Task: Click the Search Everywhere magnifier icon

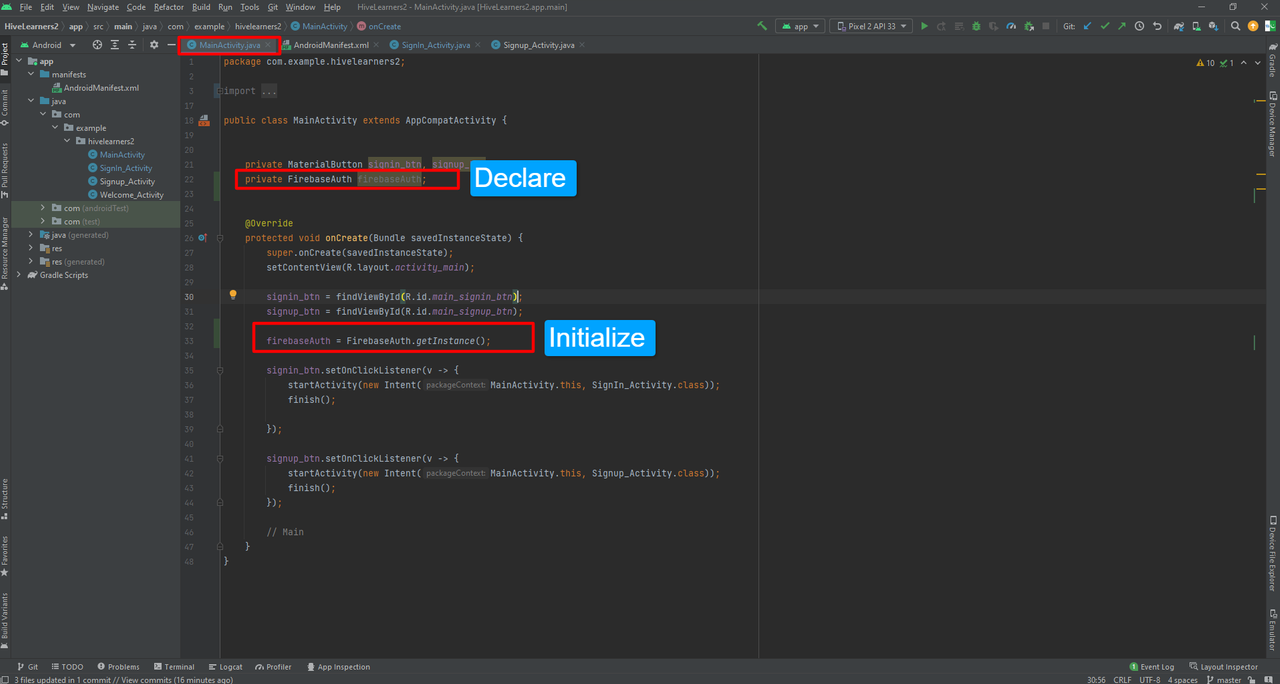Action: [1235, 26]
